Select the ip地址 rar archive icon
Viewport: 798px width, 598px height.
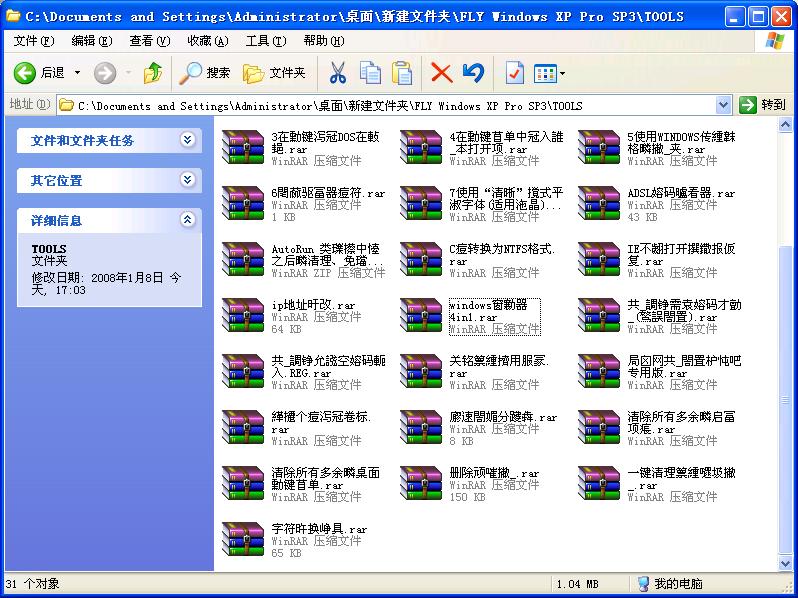click(x=243, y=315)
